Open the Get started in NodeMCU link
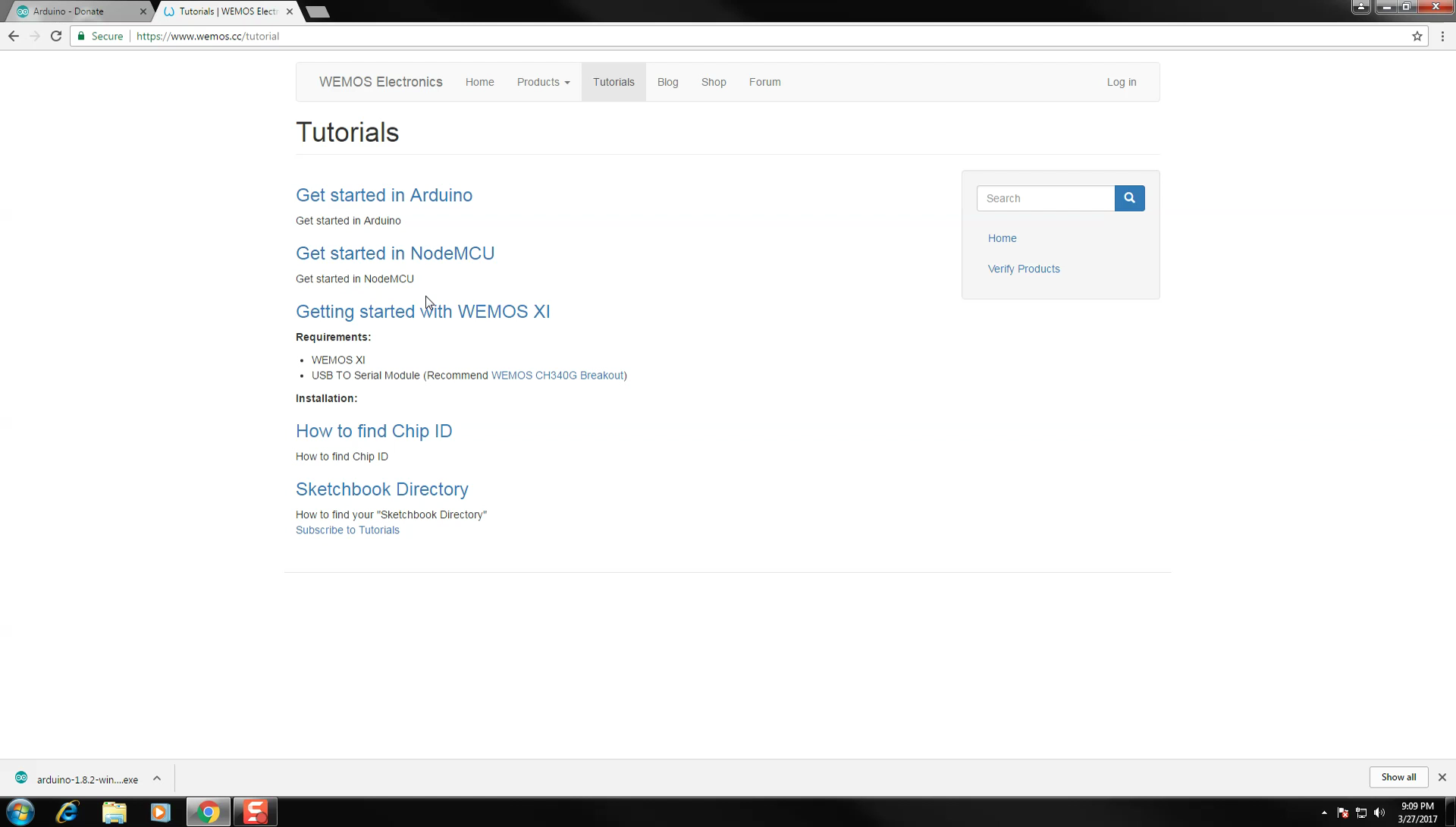 pyautogui.click(x=394, y=253)
